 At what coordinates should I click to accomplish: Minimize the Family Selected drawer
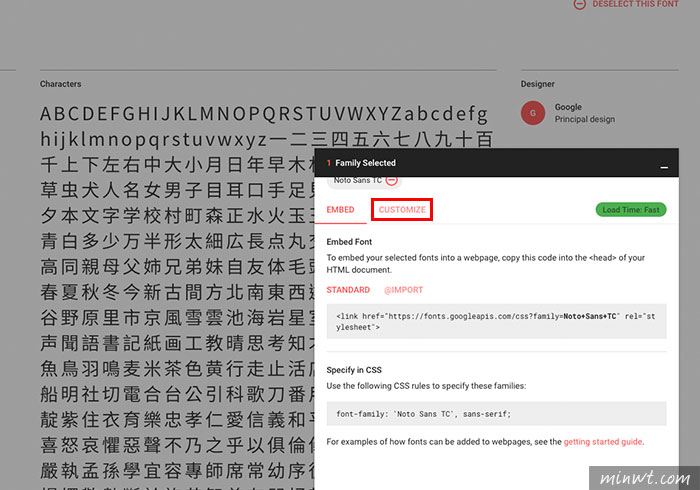pos(664,167)
